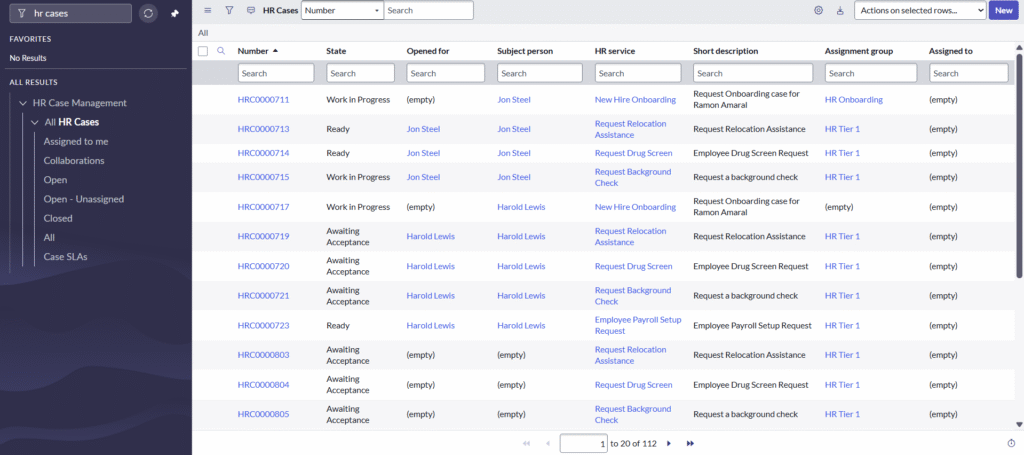Check the select-all rows checkbox
Screen dimensions: 1024x455
[x=203, y=51]
